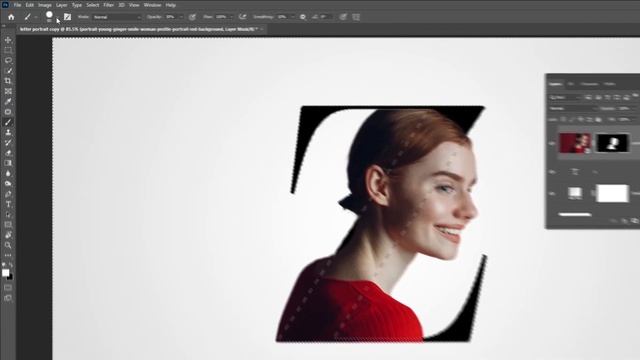Open the Window menu
Image resolution: width=640 pixels, height=360 pixels.
[152, 5]
